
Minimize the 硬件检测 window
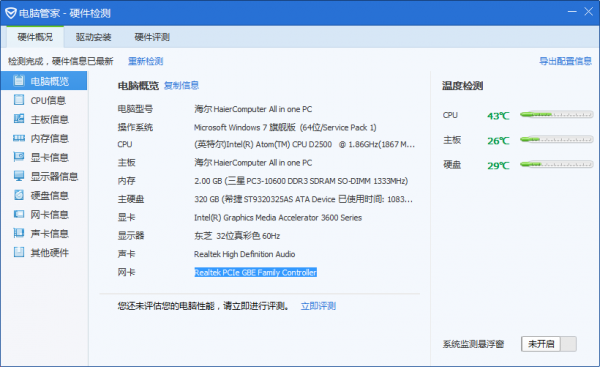572,12
